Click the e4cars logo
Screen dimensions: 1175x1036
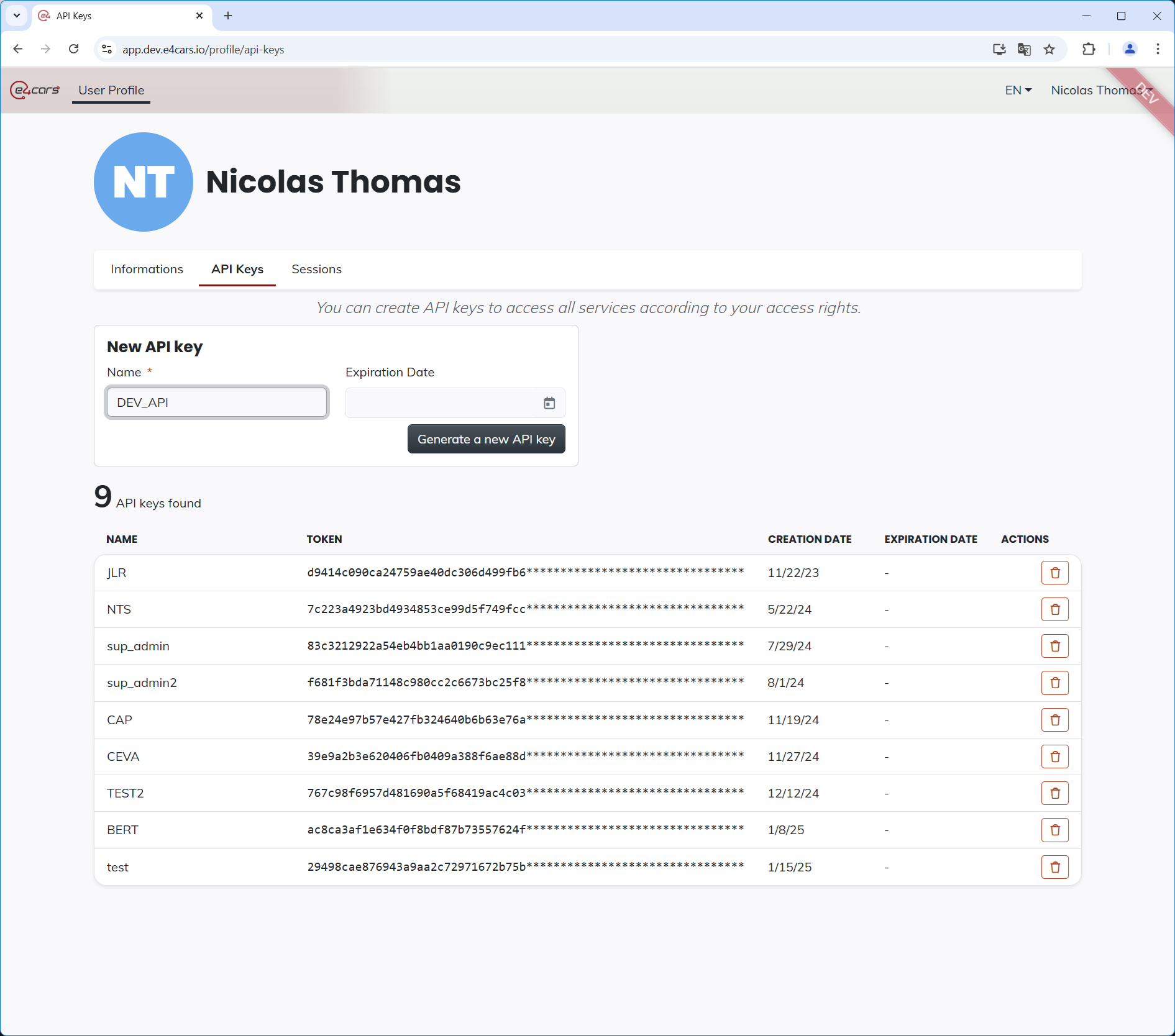(35, 90)
